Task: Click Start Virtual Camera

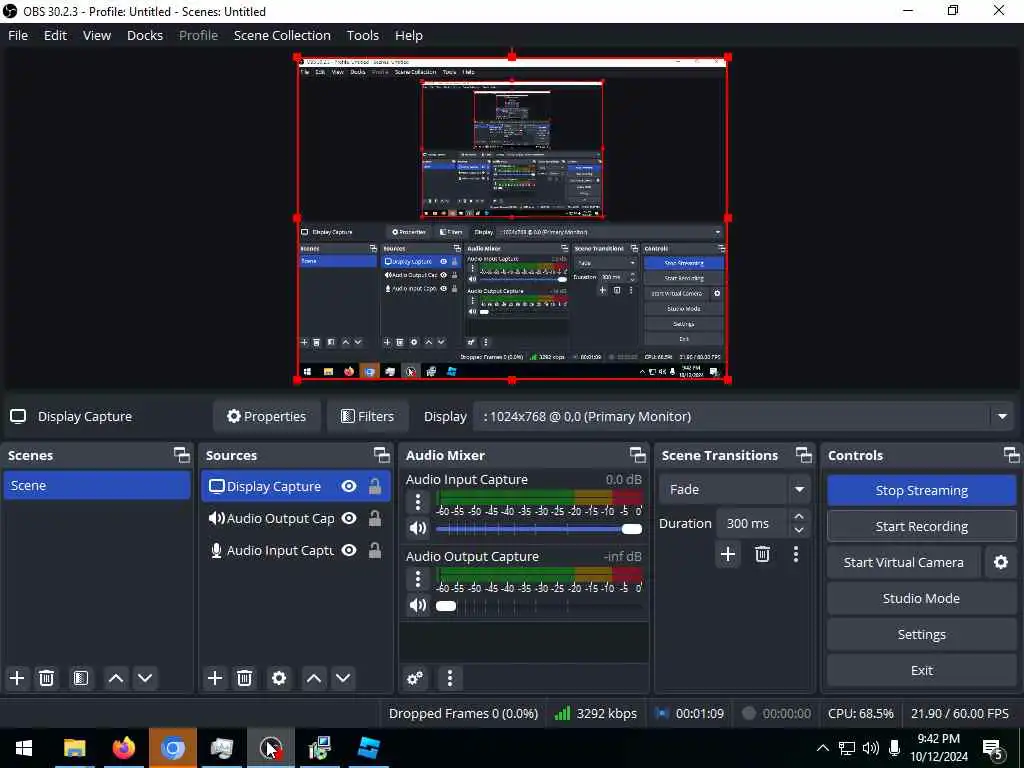Action: (x=904, y=562)
